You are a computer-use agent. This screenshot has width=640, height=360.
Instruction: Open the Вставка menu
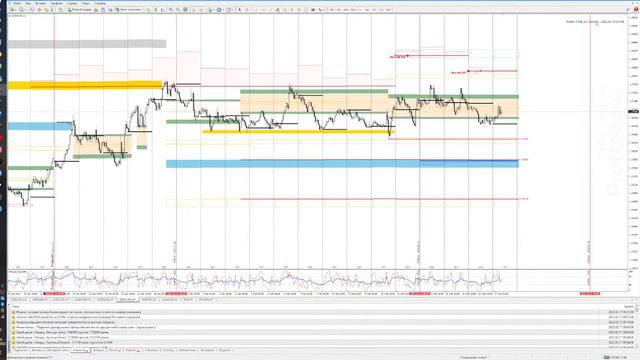[x=40, y=3]
